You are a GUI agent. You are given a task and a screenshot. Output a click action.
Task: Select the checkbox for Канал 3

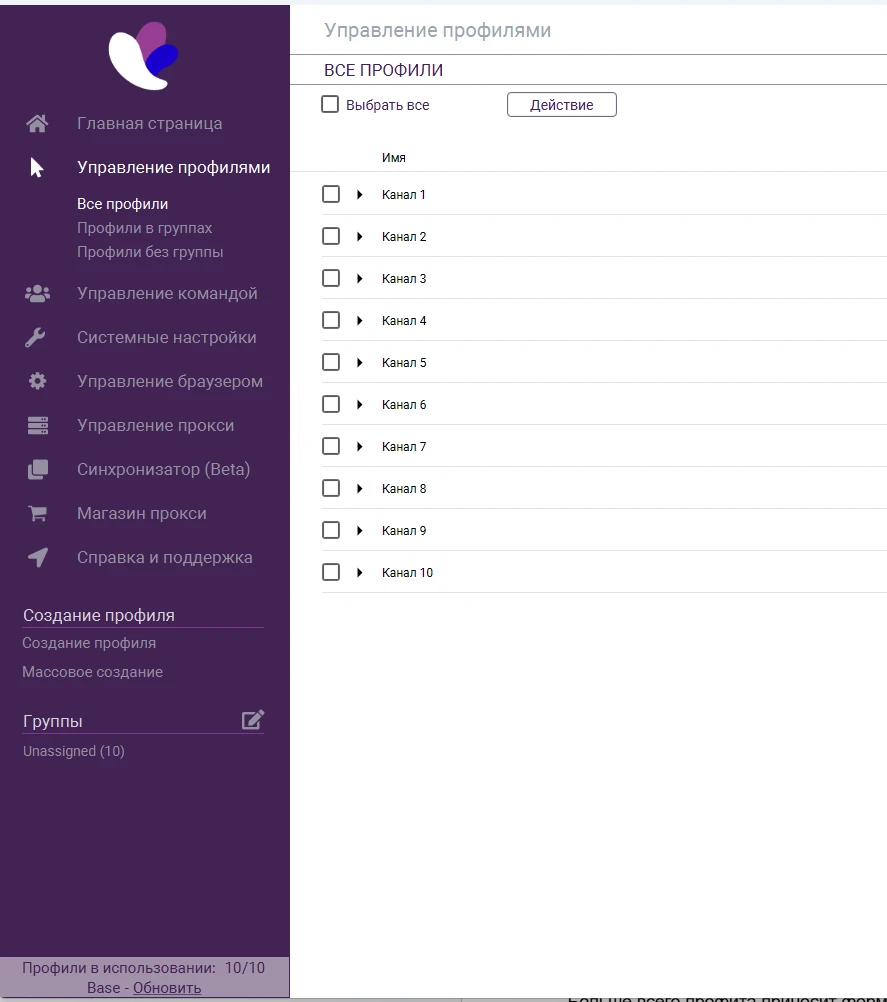pyautogui.click(x=331, y=279)
